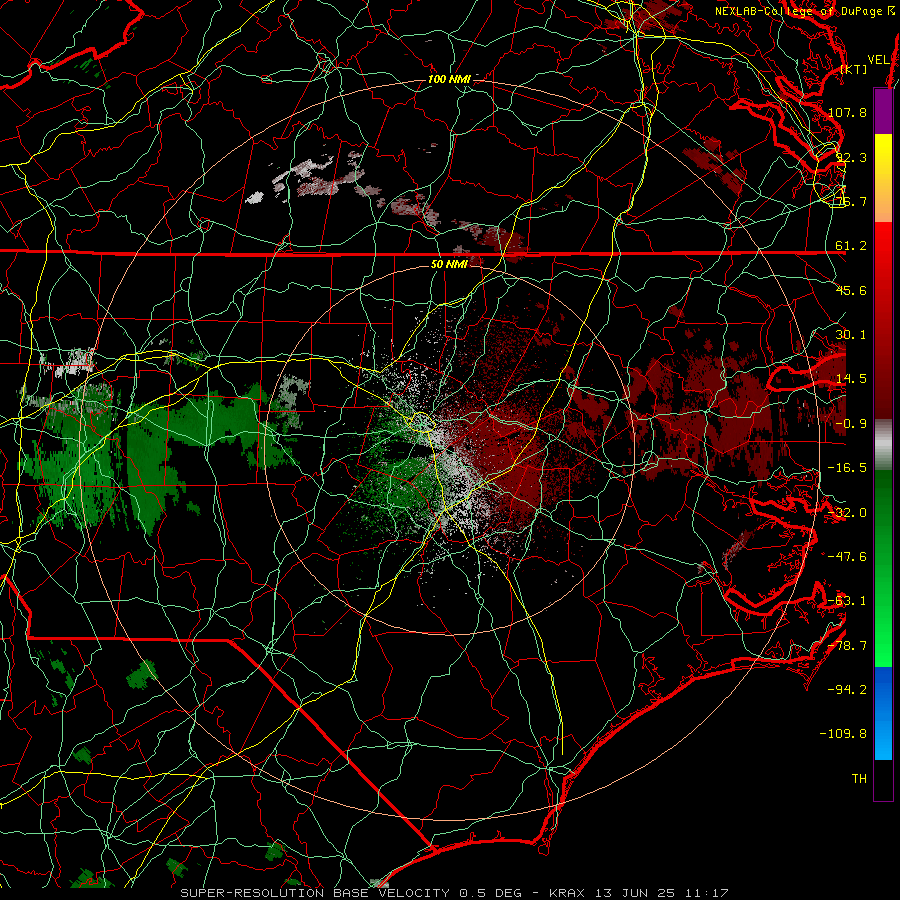Click the [KT] units label

click(854, 69)
